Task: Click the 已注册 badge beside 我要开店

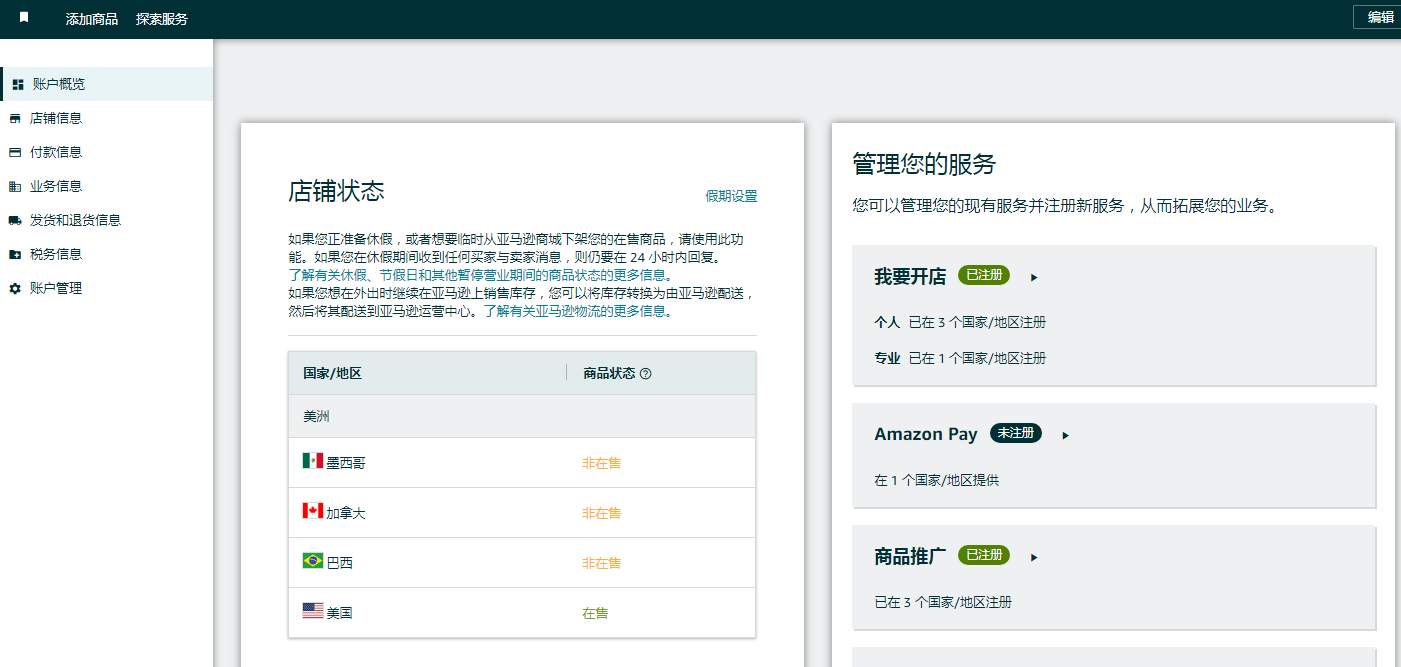Action: pyautogui.click(x=984, y=275)
